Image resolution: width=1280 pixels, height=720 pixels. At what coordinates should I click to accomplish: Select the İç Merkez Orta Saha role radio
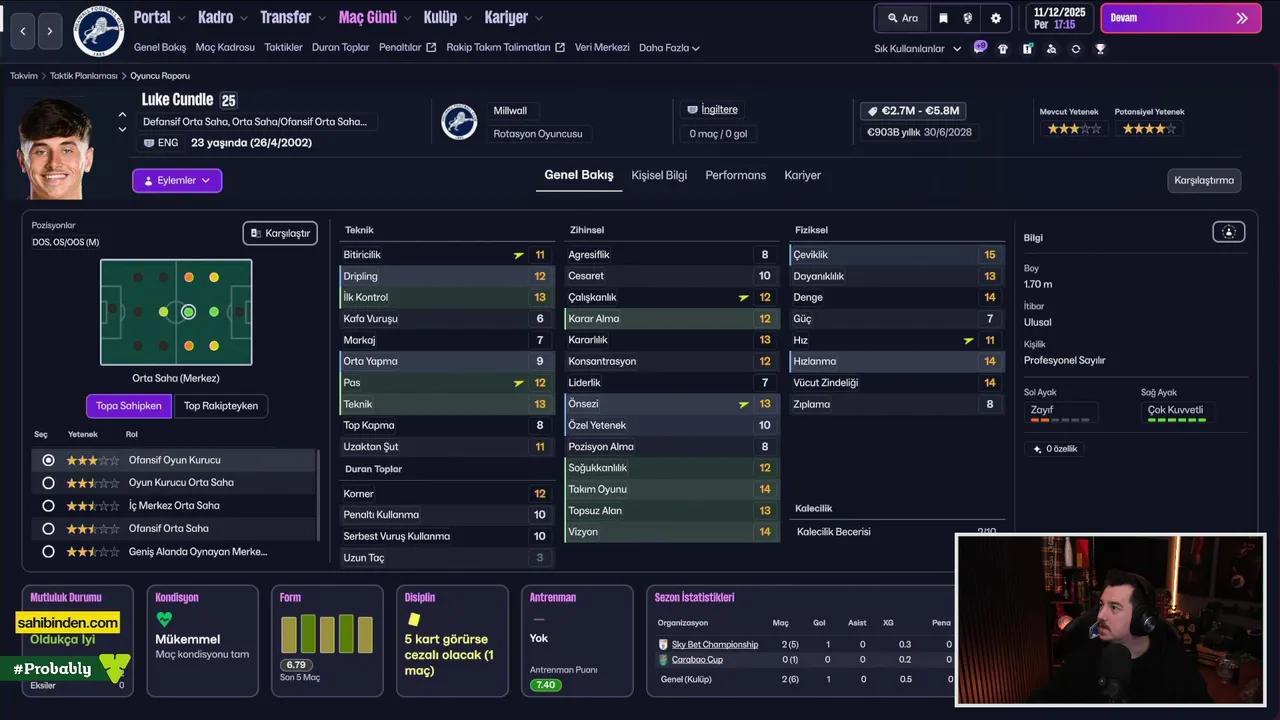[48, 506]
